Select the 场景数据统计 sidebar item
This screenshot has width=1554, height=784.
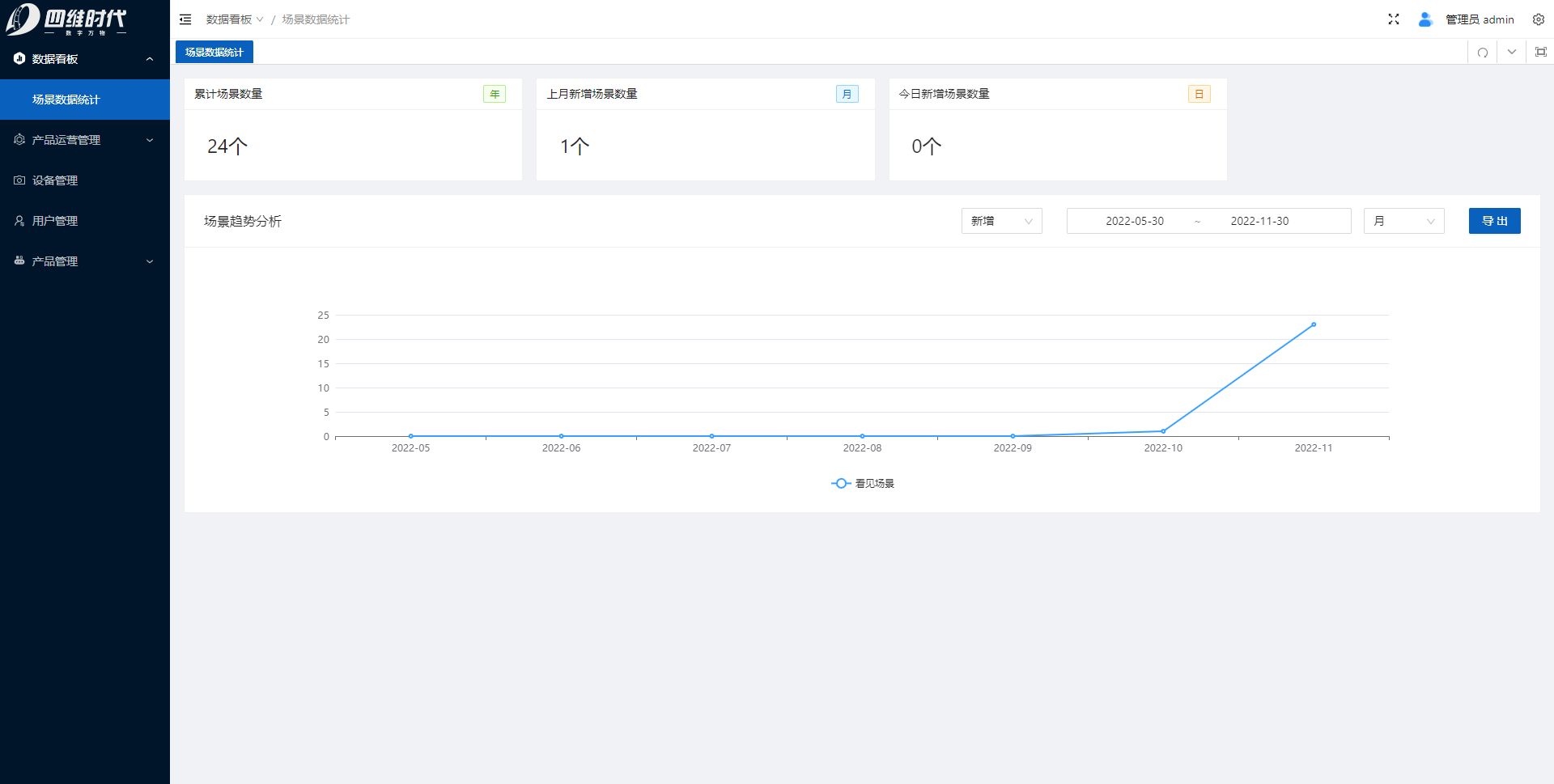click(66, 100)
